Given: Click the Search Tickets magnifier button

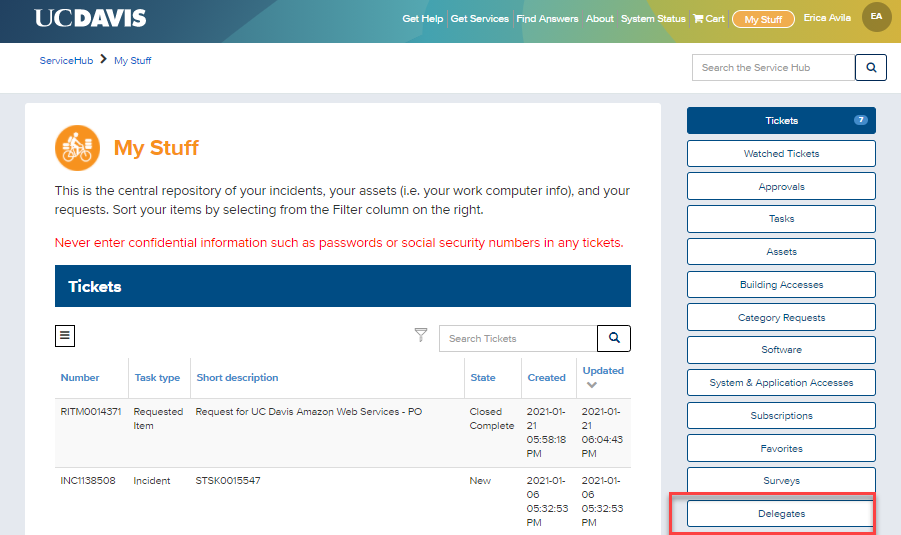Looking at the screenshot, I should pos(614,339).
